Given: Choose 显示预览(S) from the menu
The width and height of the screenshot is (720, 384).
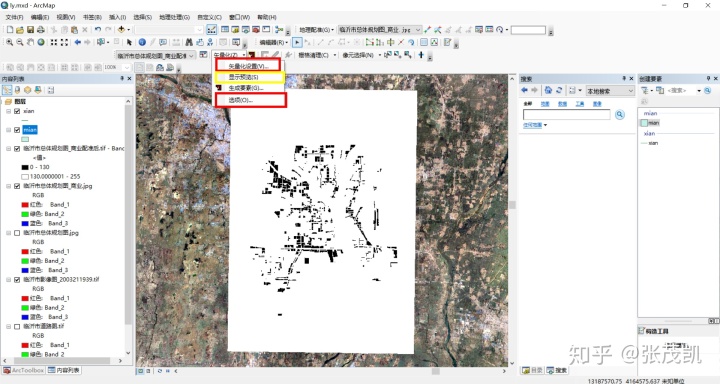Looking at the screenshot, I should 250,77.
